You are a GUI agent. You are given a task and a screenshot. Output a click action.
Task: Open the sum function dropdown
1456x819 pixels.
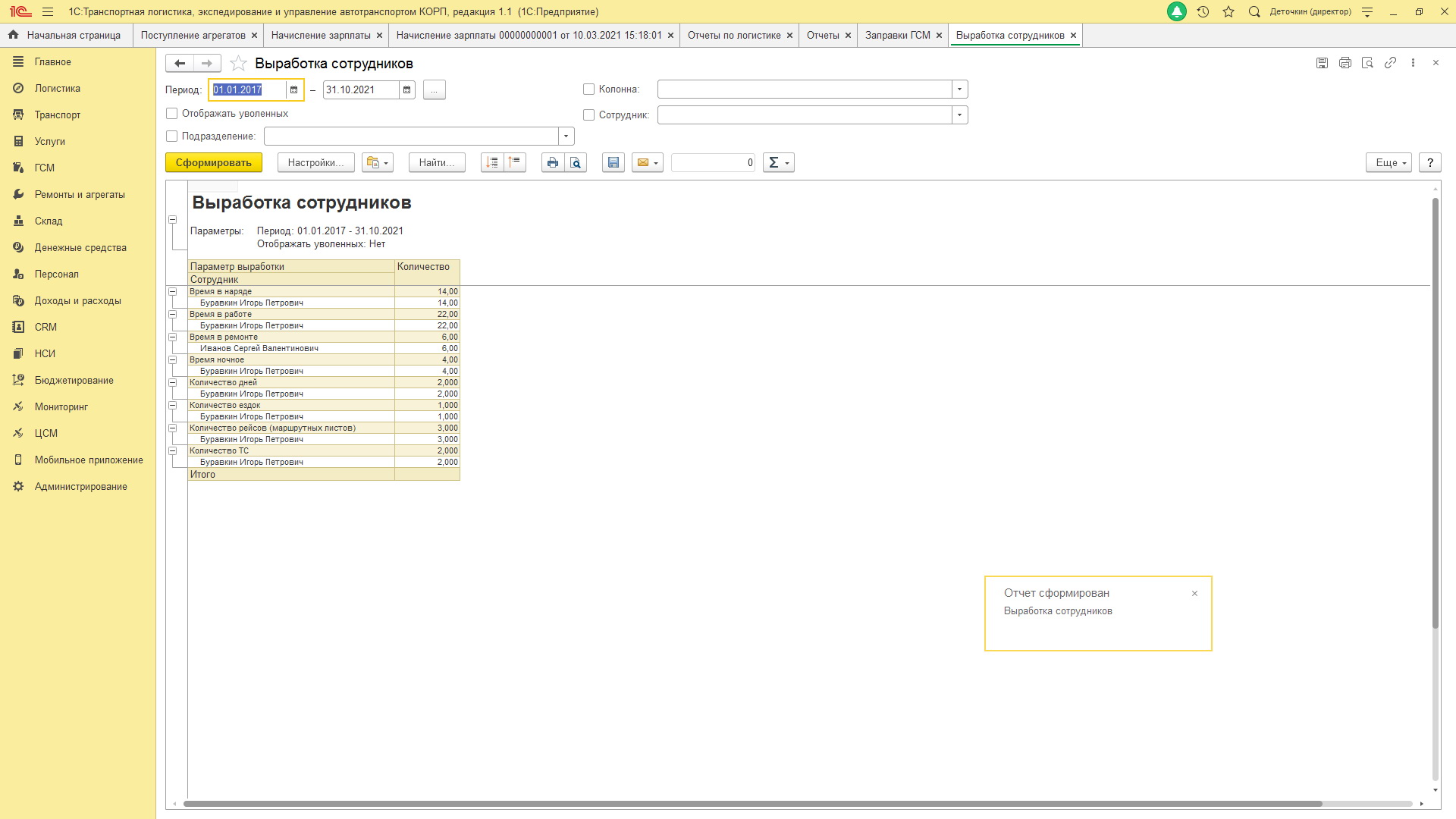point(779,162)
